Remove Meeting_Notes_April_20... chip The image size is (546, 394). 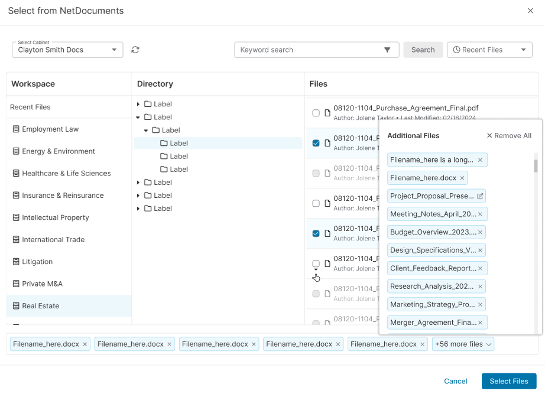(480, 214)
